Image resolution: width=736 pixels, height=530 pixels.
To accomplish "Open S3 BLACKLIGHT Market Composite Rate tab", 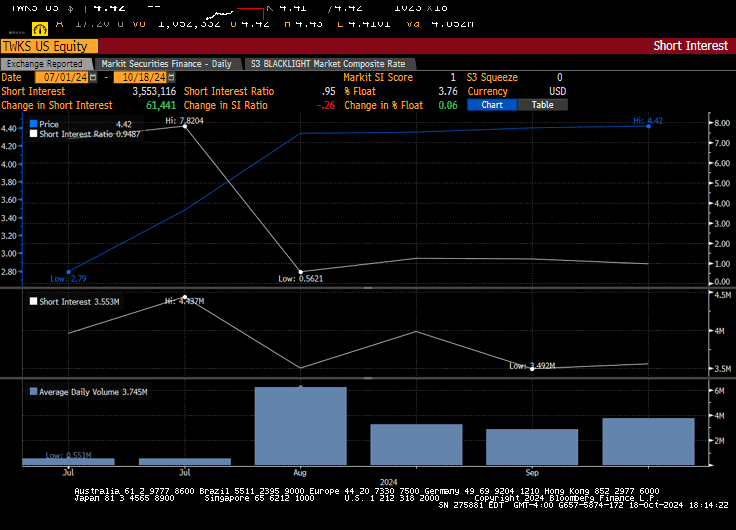I will tap(328, 64).
